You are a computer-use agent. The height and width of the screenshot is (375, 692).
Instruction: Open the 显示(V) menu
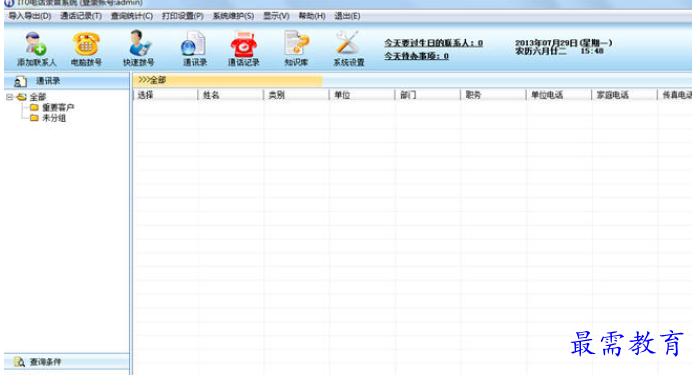tap(276, 16)
